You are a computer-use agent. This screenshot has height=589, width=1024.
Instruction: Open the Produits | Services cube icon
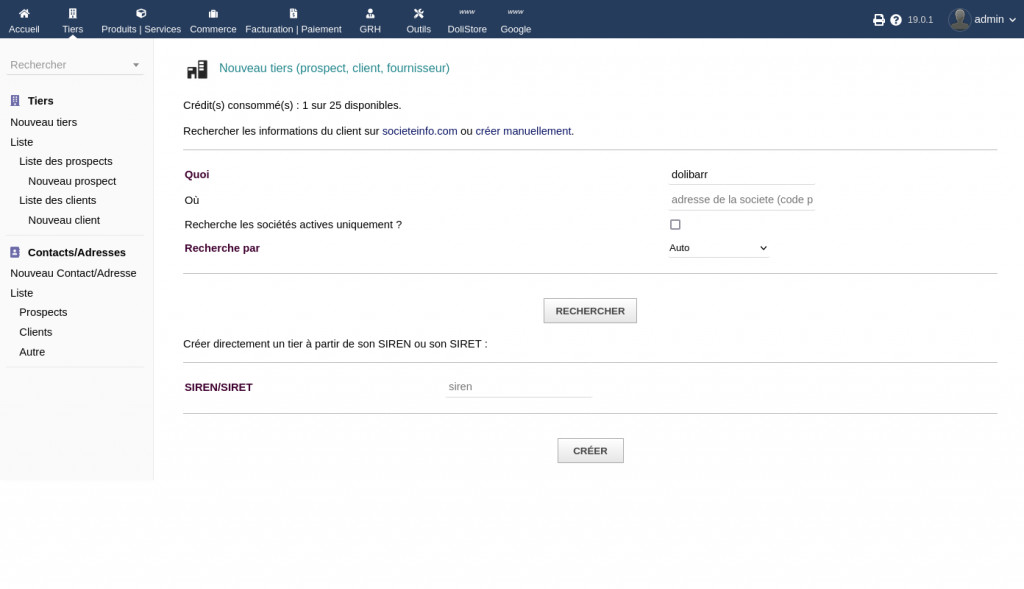click(x=141, y=14)
